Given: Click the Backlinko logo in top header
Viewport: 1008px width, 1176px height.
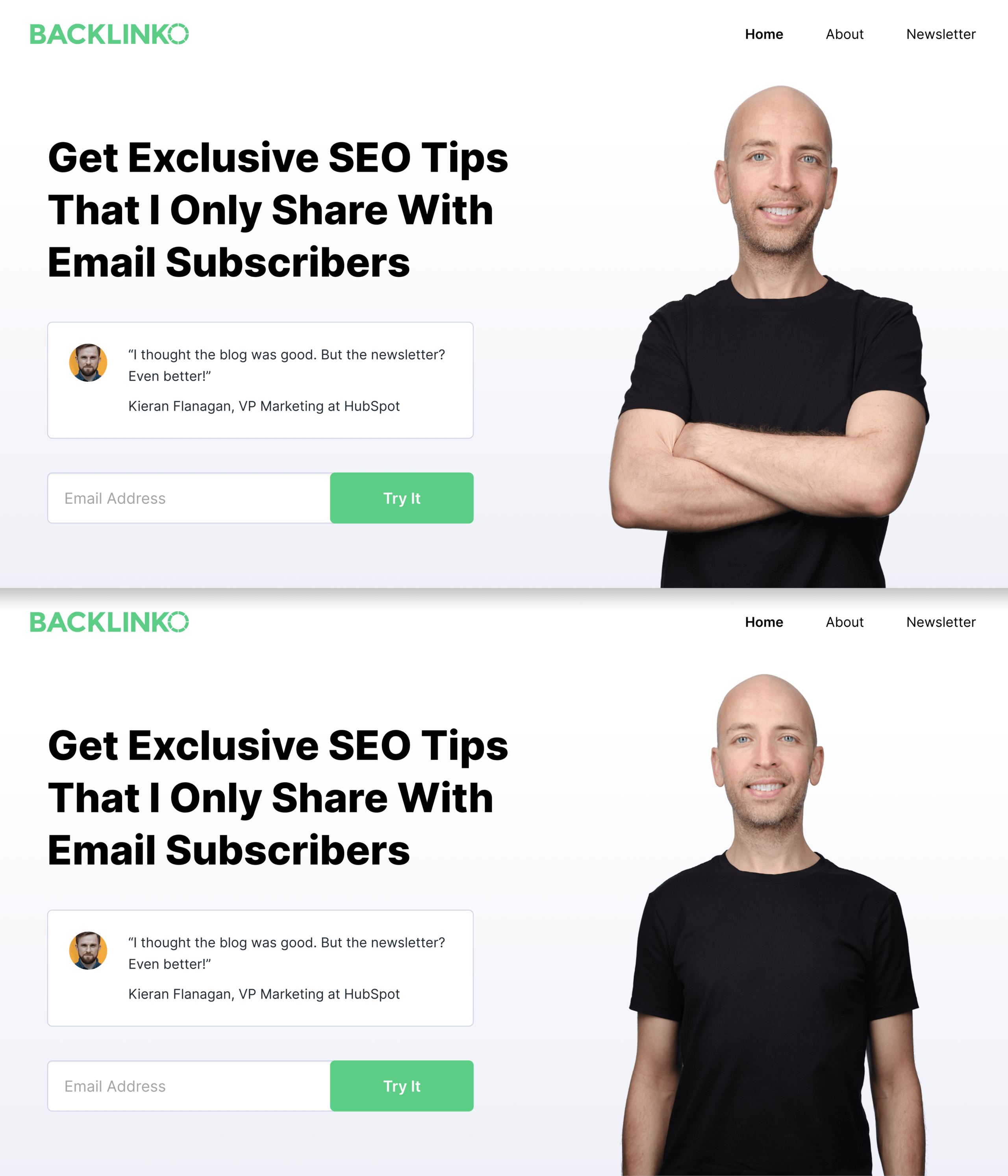Looking at the screenshot, I should (x=110, y=34).
